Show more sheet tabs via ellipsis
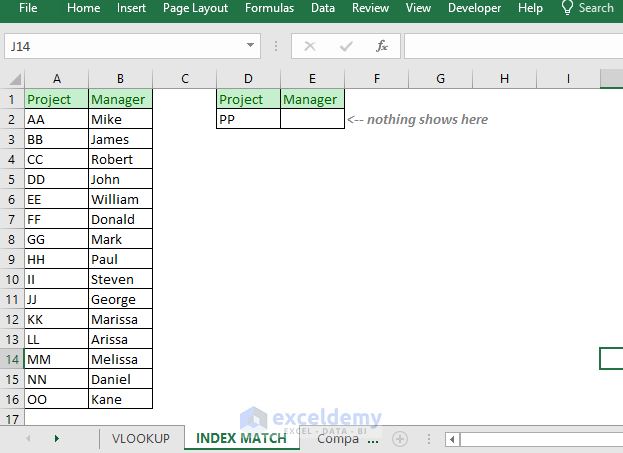Screen dimensions: 623x453 (373, 441)
